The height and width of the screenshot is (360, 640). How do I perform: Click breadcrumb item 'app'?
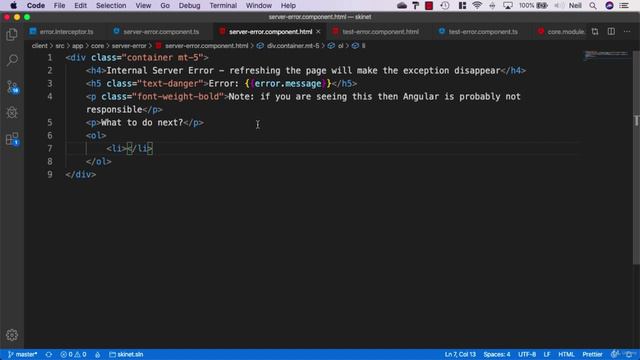78,46
